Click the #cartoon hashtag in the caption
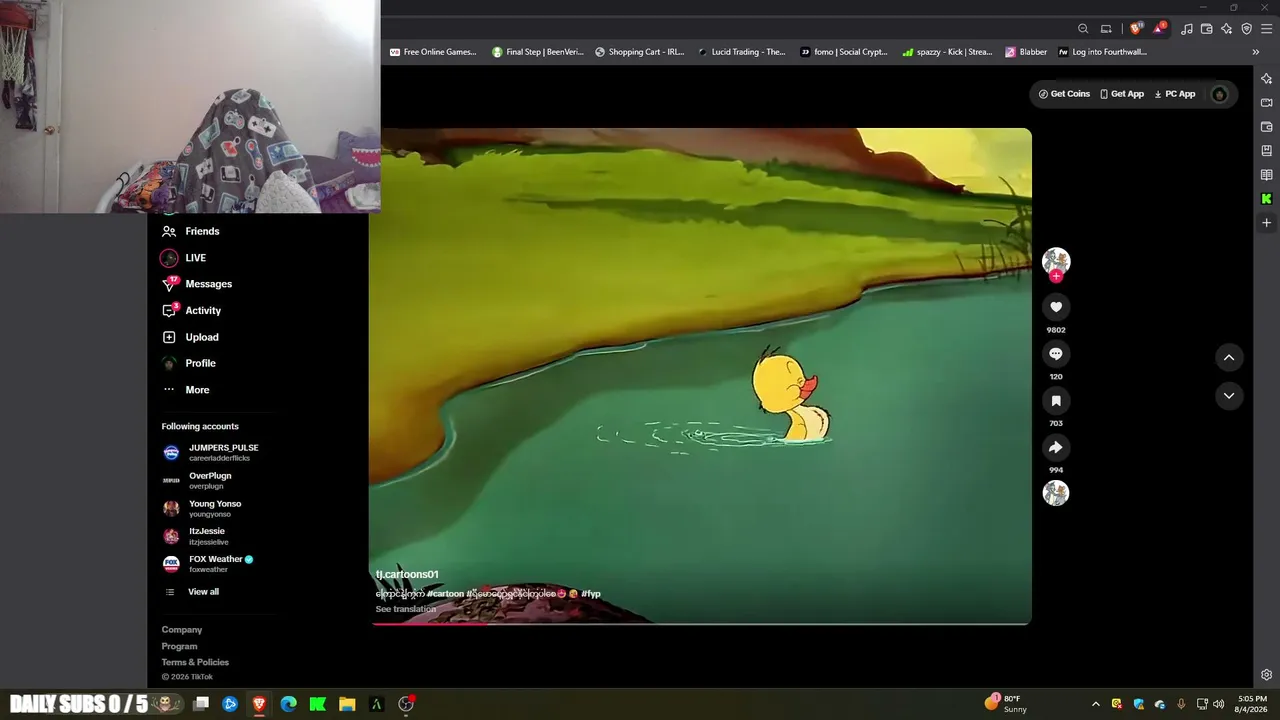 tap(446, 594)
